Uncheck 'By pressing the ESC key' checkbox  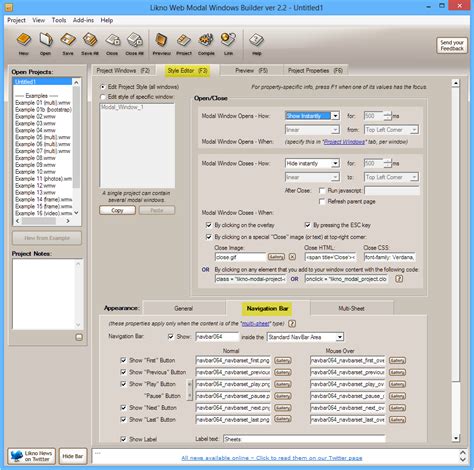point(308,225)
